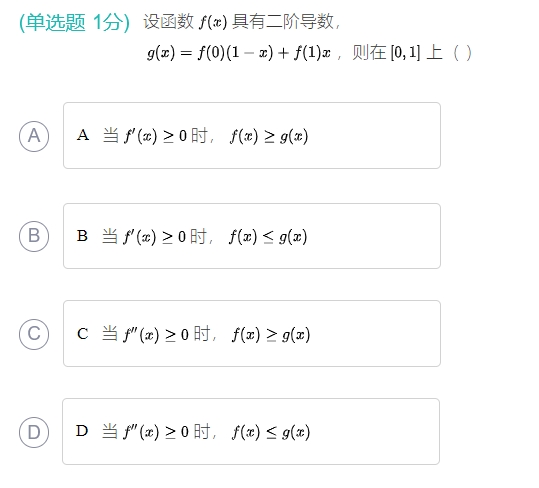This screenshot has width=539, height=488.
Task: Click the f''(x) ≥ 0 condition in option C
Action: 156,334
